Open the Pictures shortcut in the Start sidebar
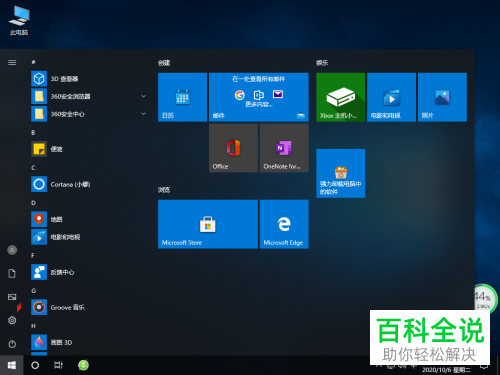The width and height of the screenshot is (500, 375). pos(12,297)
